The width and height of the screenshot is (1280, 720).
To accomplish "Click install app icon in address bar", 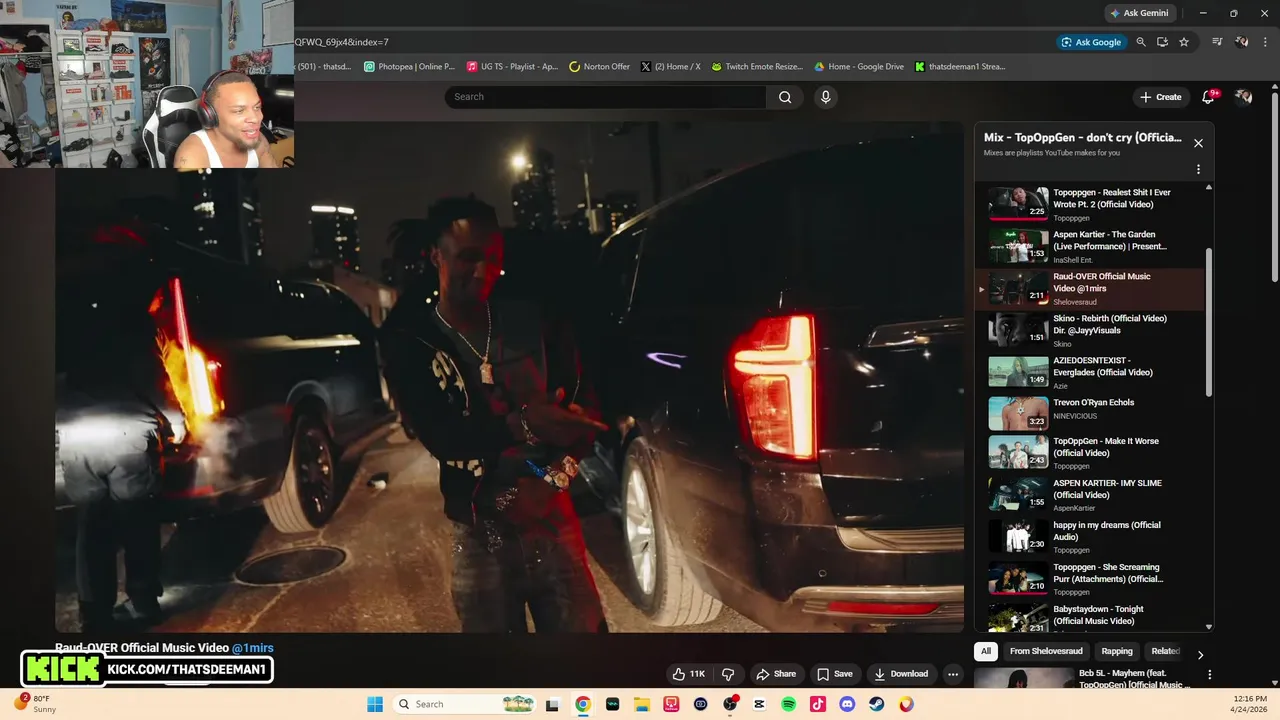I will point(1162,42).
